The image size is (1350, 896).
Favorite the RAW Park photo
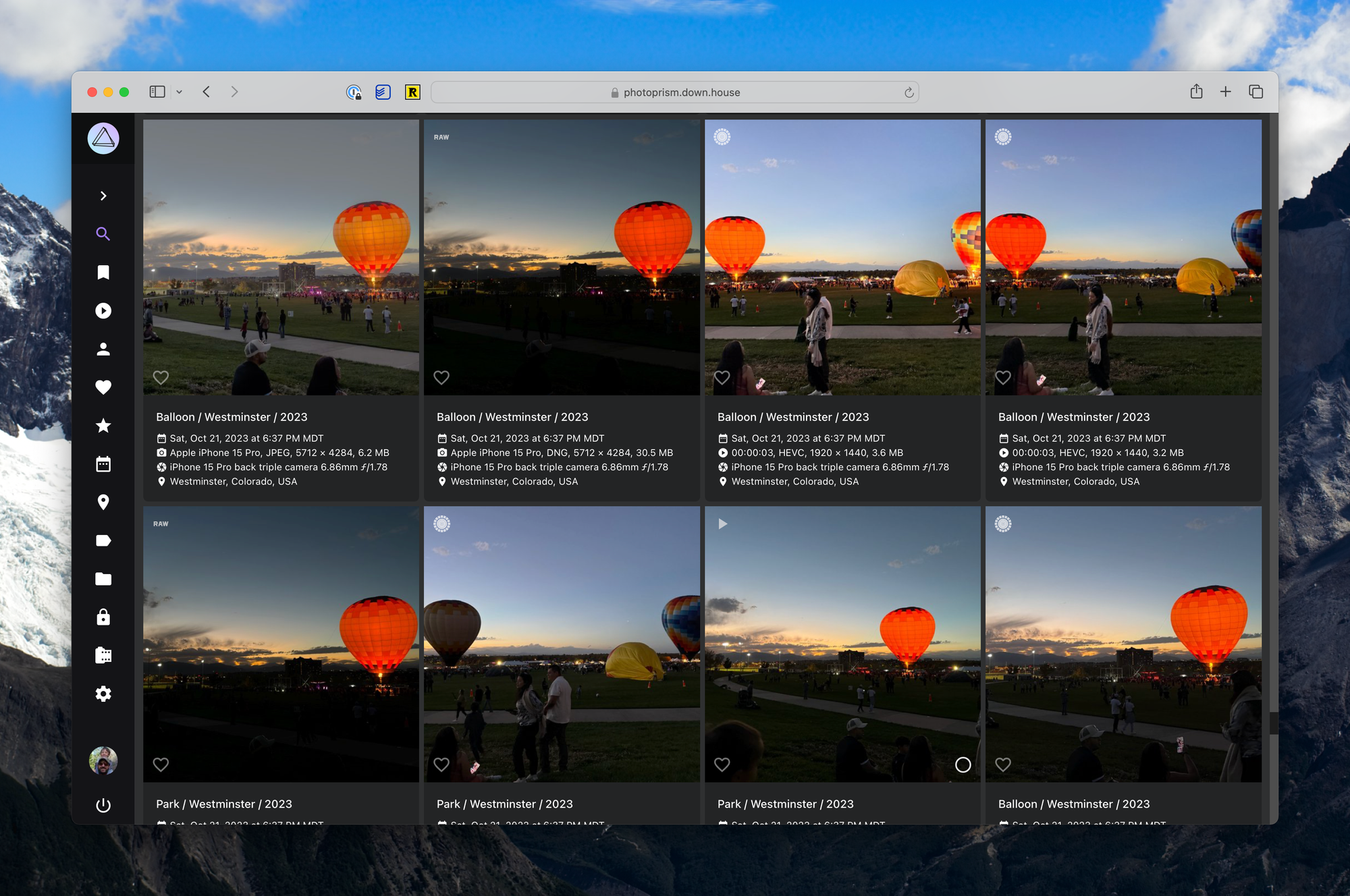click(x=161, y=764)
